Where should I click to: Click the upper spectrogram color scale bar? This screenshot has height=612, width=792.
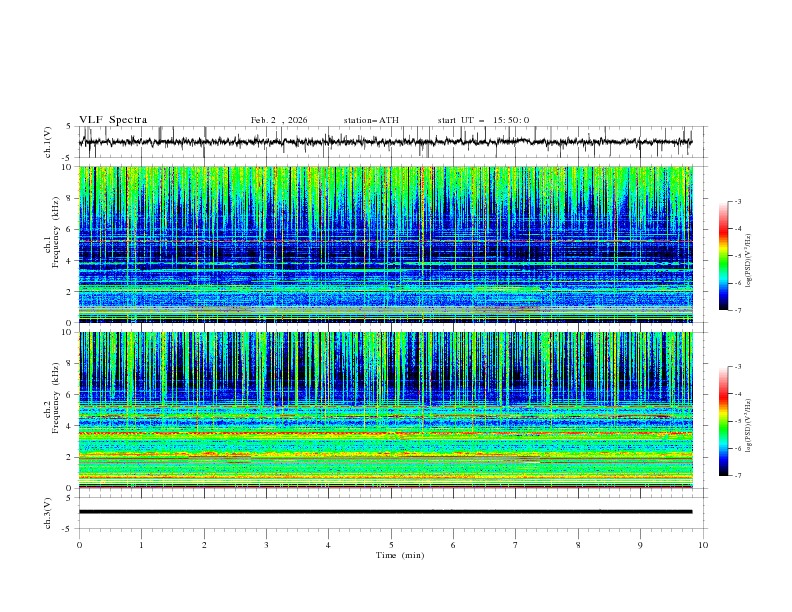coord(723,255)
